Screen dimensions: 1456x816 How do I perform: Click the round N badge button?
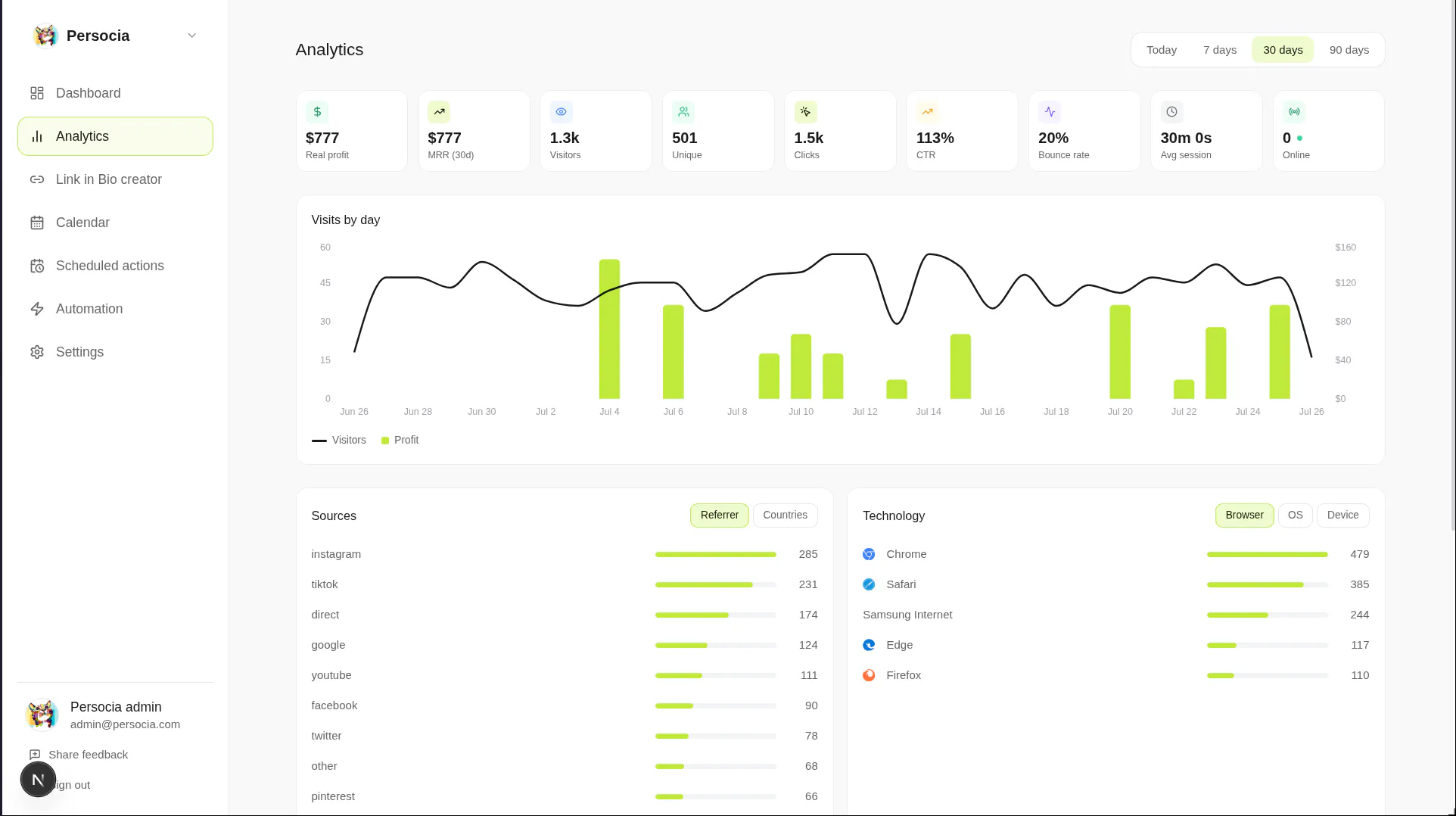(38, 779)
